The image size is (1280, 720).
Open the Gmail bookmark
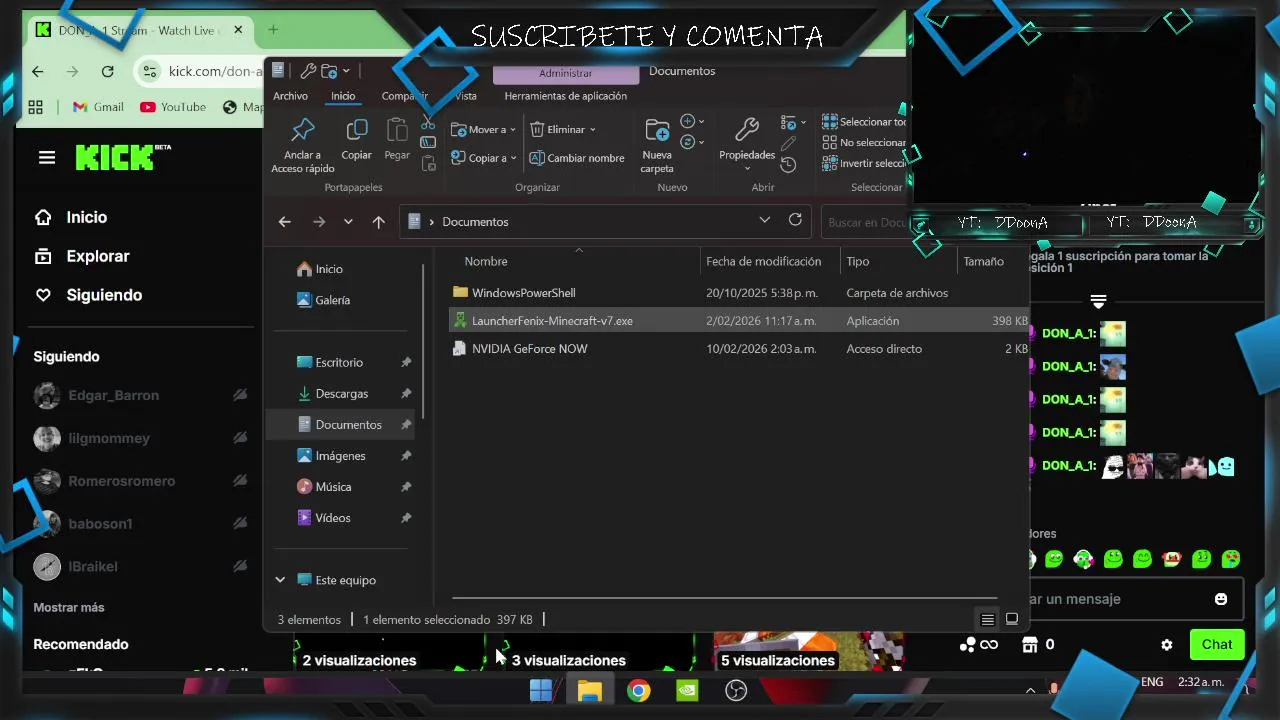[x=98, y=107]
